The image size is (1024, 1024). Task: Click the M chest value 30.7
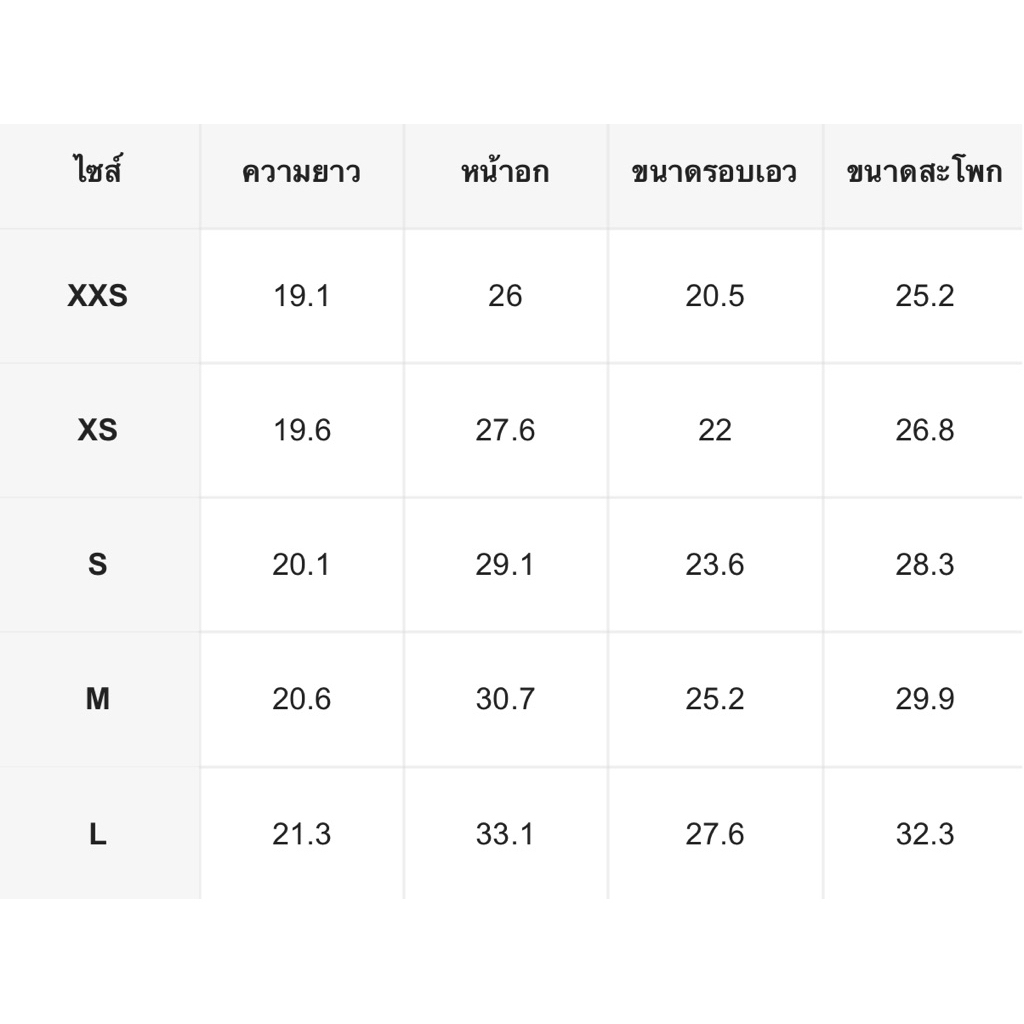coord(505,699)
